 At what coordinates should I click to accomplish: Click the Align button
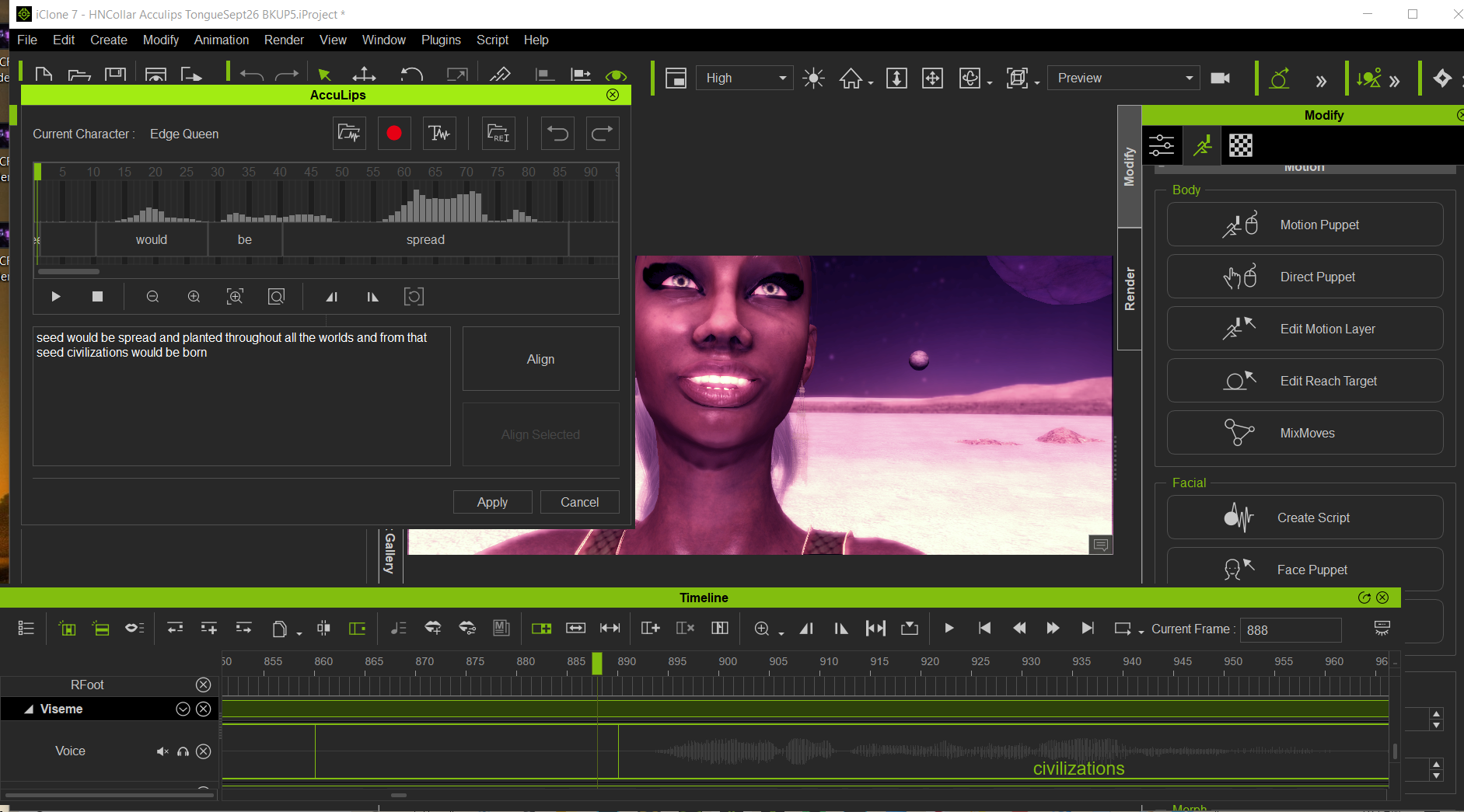(x=541, y=359)
